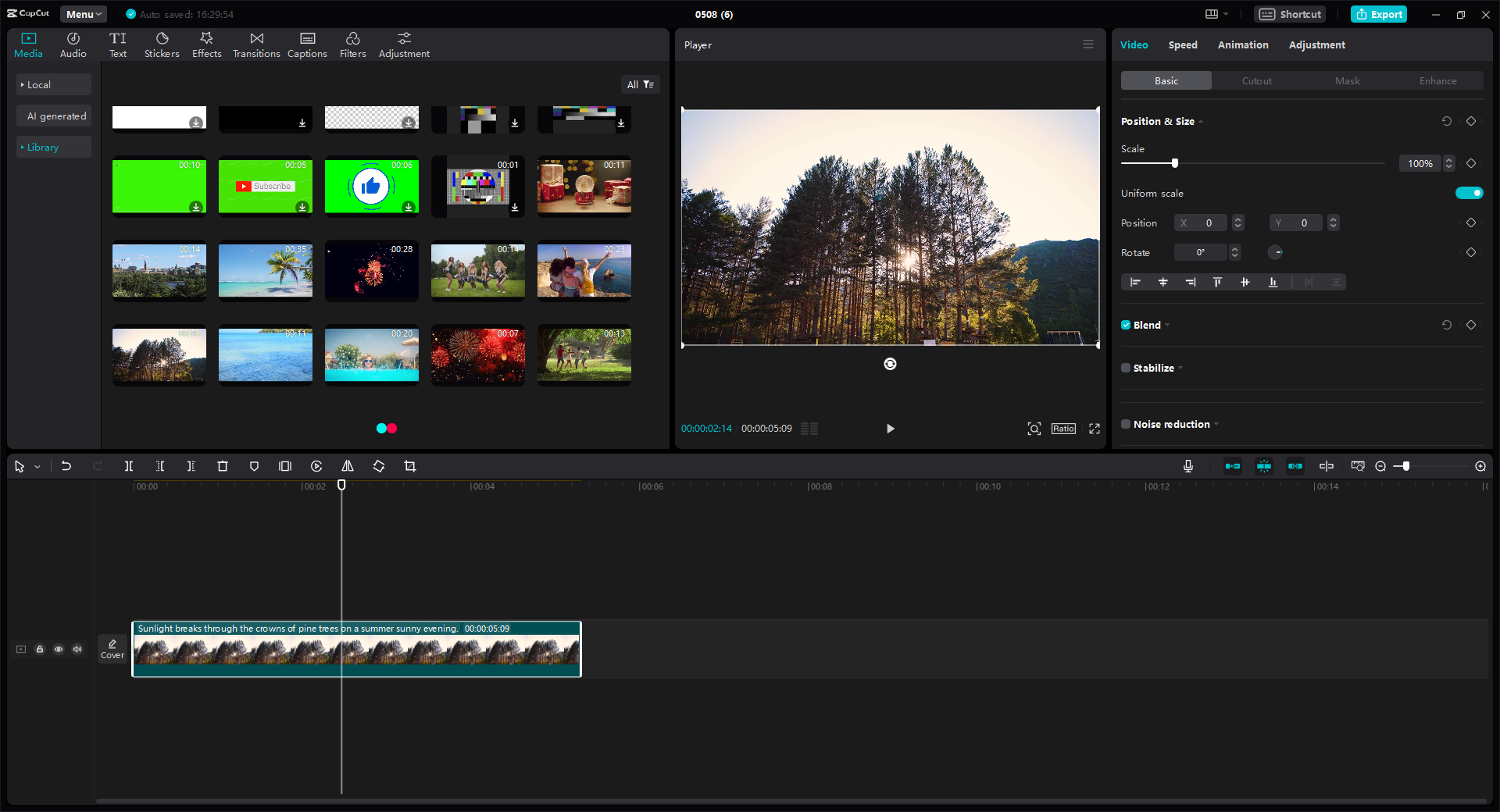Open the Menu dropdown in the title bar

point(82,13)
